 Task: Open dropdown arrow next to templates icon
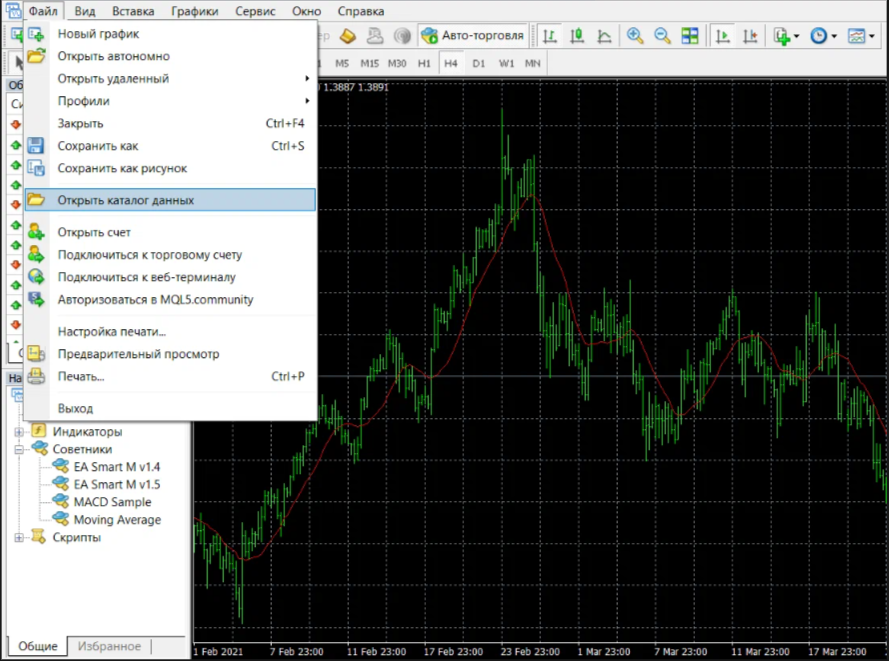click(x=872, y=36)
